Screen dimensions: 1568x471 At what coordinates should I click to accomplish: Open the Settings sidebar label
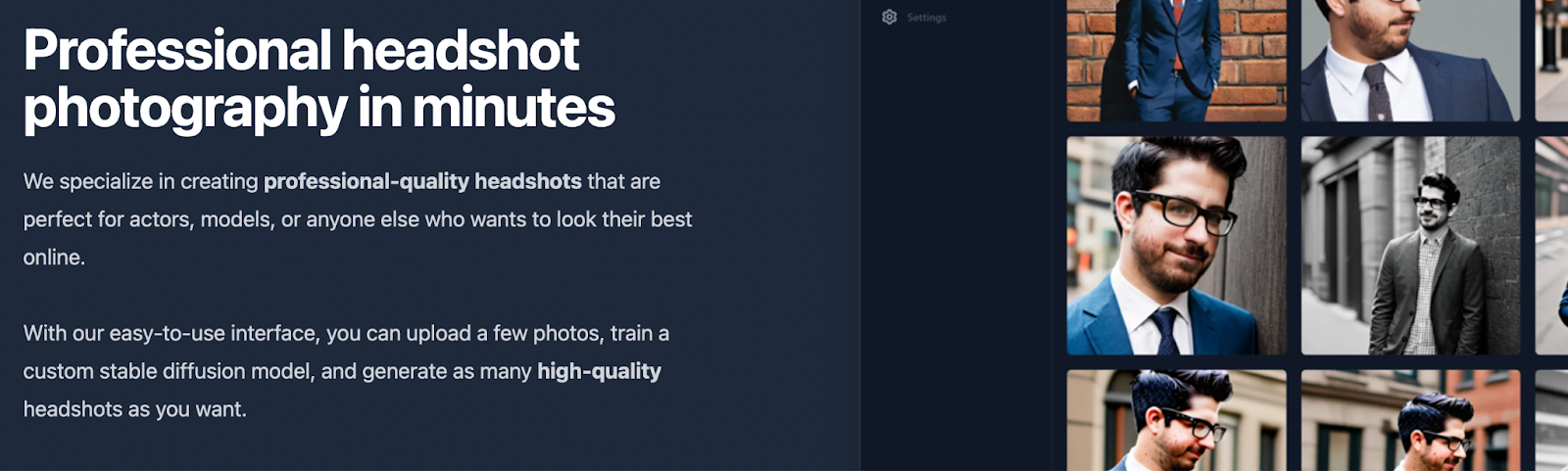(926, 18)
